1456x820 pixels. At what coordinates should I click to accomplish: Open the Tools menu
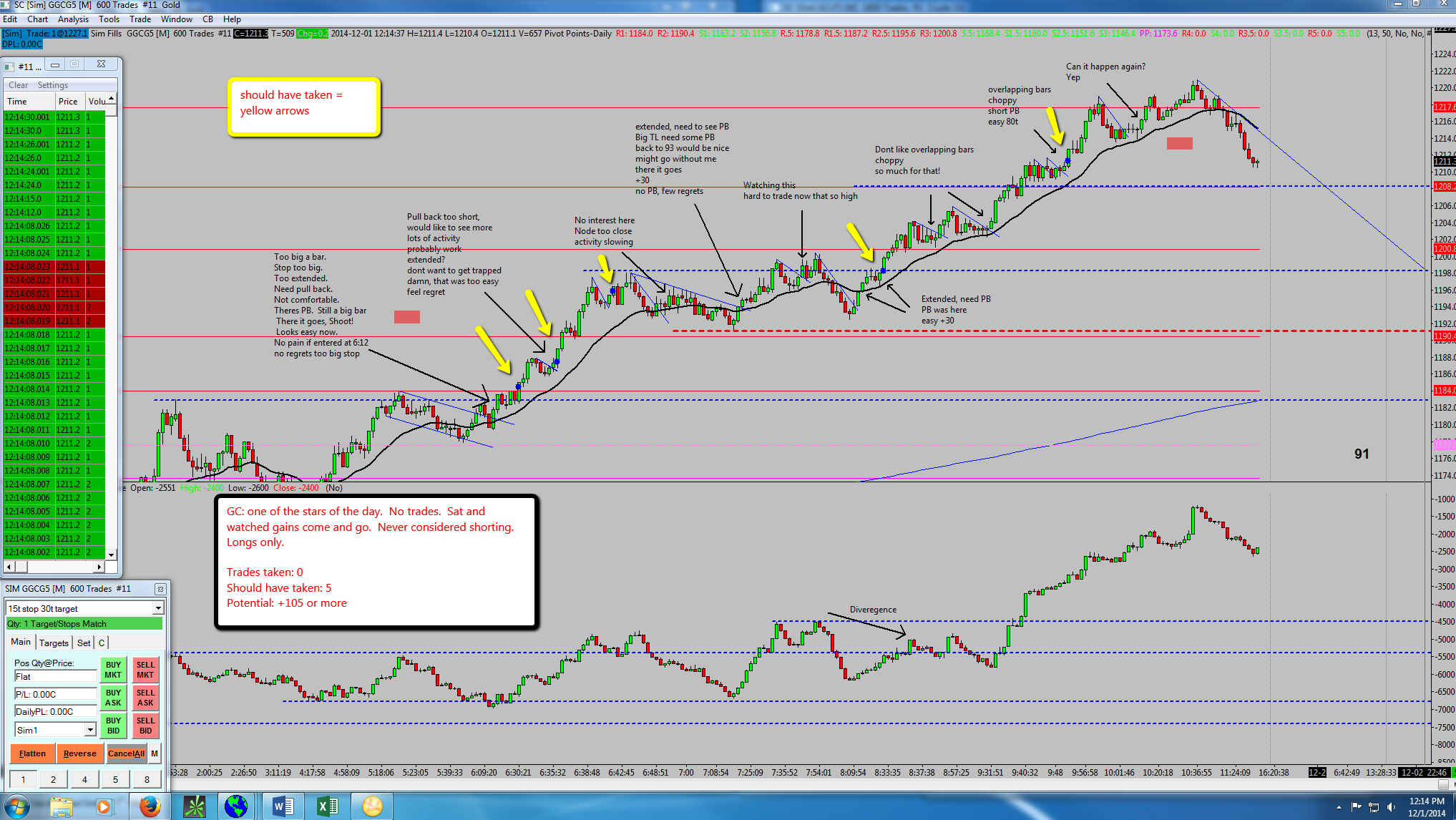point(109,19)
